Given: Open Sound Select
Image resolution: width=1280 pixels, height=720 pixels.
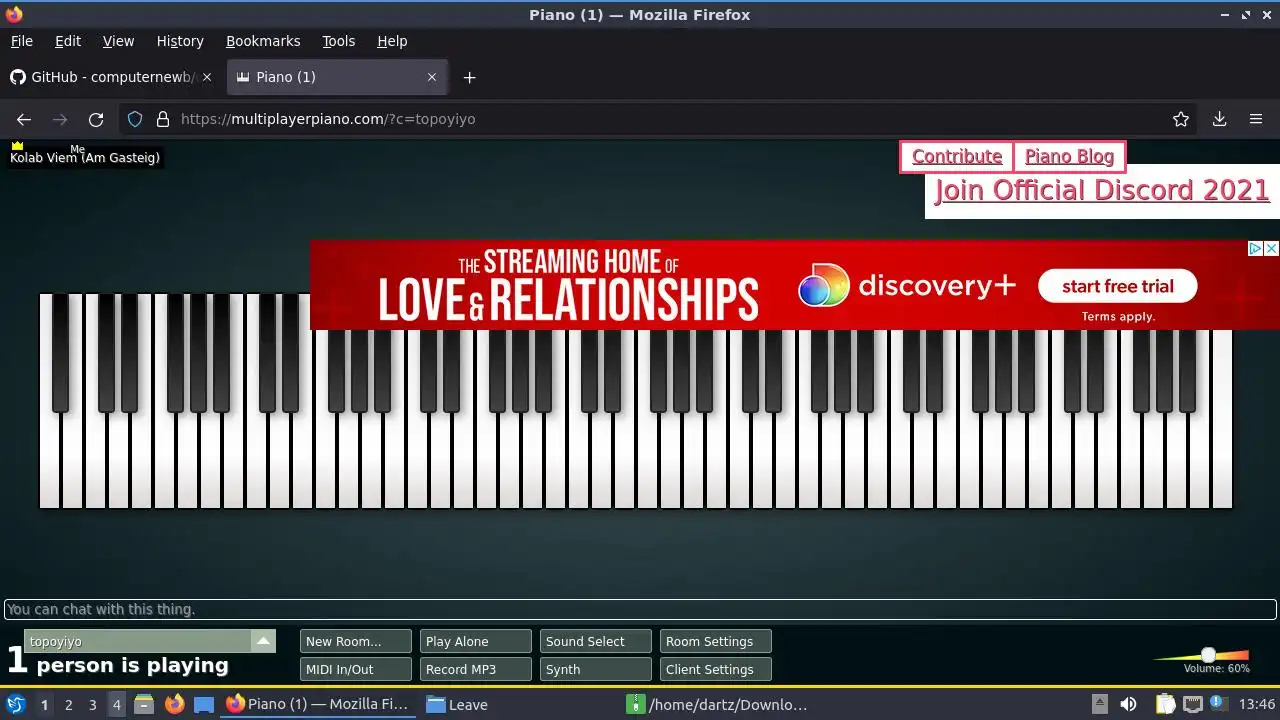Looking at the screenshot, I should point(596,641).
